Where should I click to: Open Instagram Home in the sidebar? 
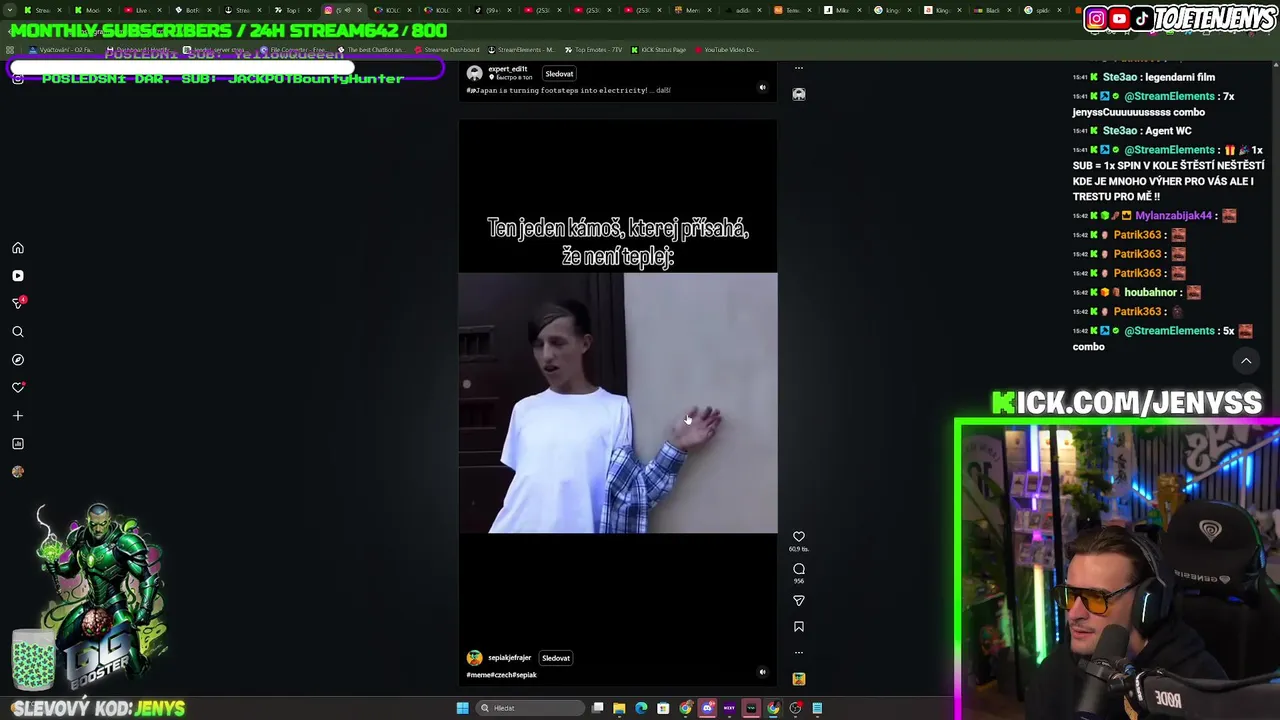pyautogui.click(x=18, y=248)
